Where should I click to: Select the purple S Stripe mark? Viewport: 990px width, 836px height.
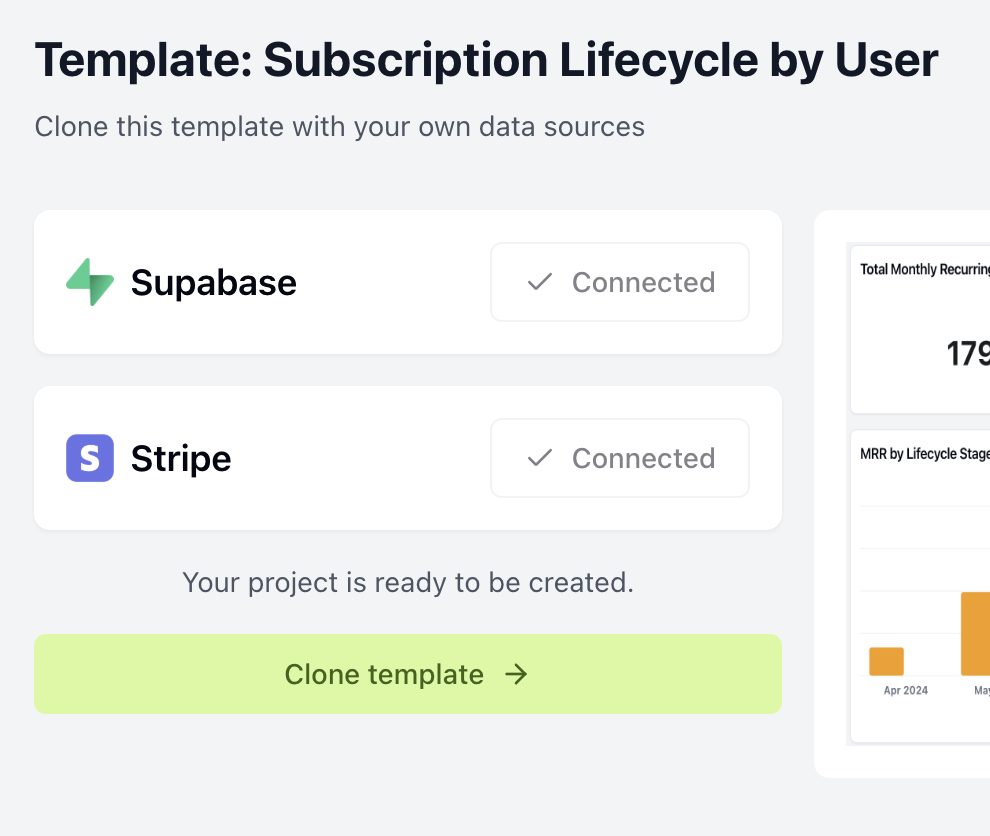click(88, 458)
